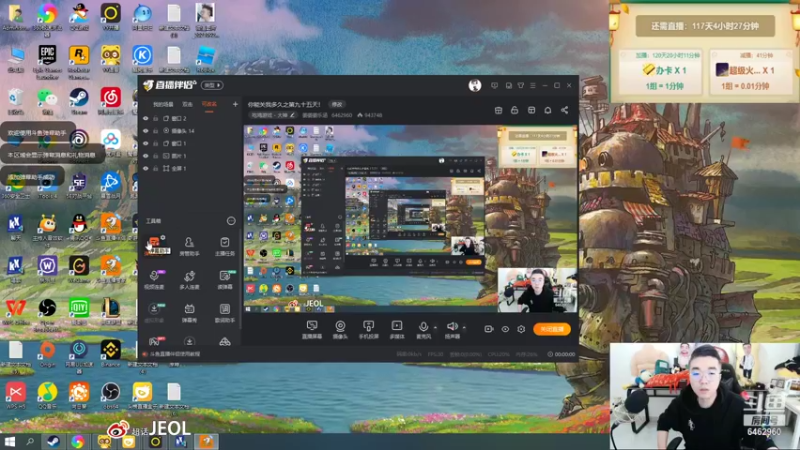Screen dimensions: 800x450
Task: Toggle the lock on 窗口 2 source
Action: 156,118
